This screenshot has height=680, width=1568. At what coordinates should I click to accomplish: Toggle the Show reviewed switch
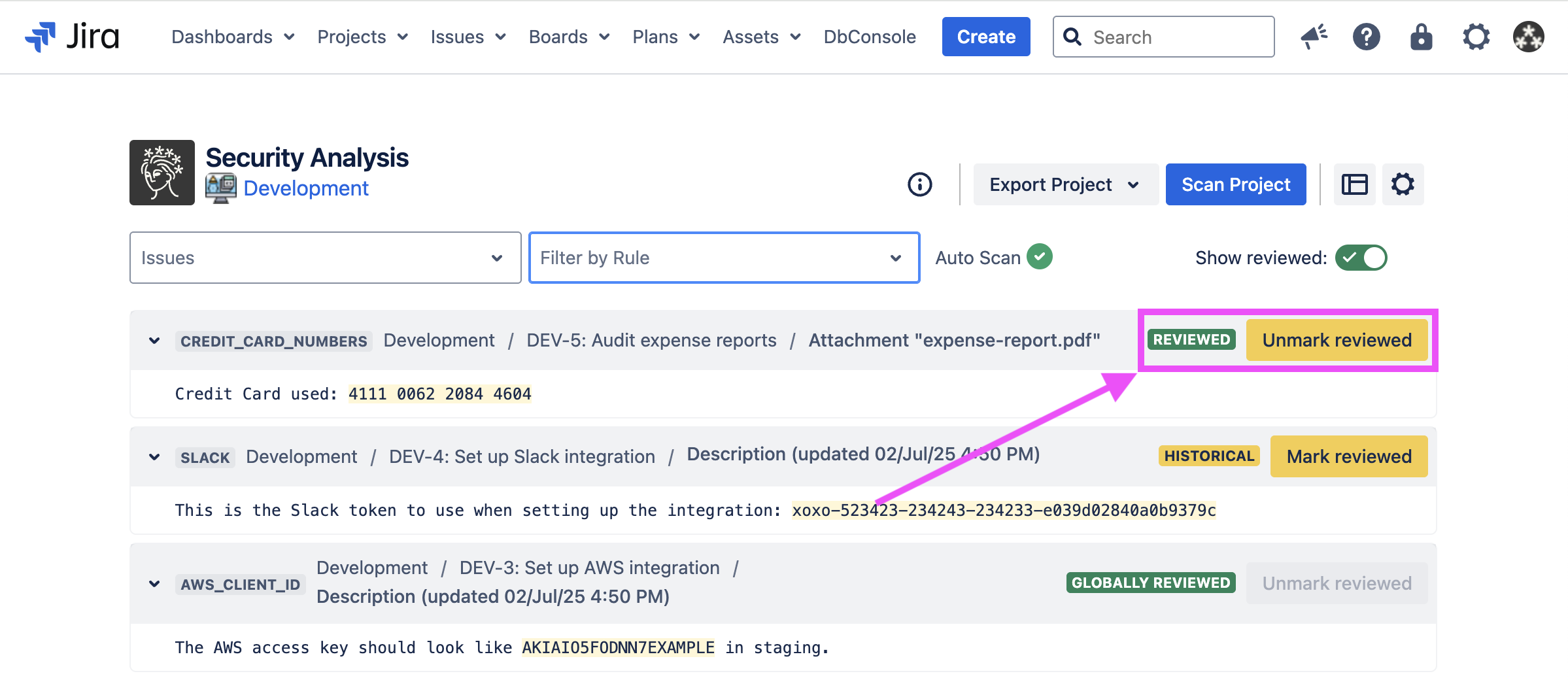pos(1361,258)
